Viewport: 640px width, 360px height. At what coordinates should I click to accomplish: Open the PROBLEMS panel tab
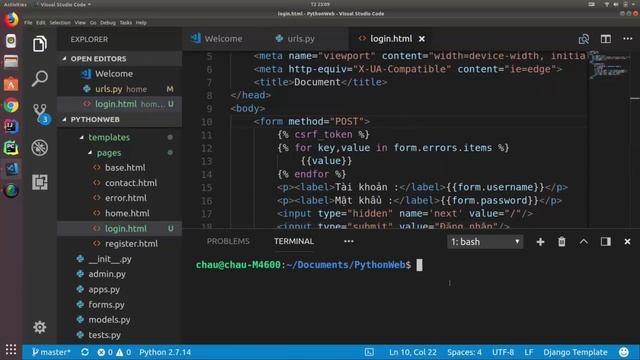click(x=228, y=241)
